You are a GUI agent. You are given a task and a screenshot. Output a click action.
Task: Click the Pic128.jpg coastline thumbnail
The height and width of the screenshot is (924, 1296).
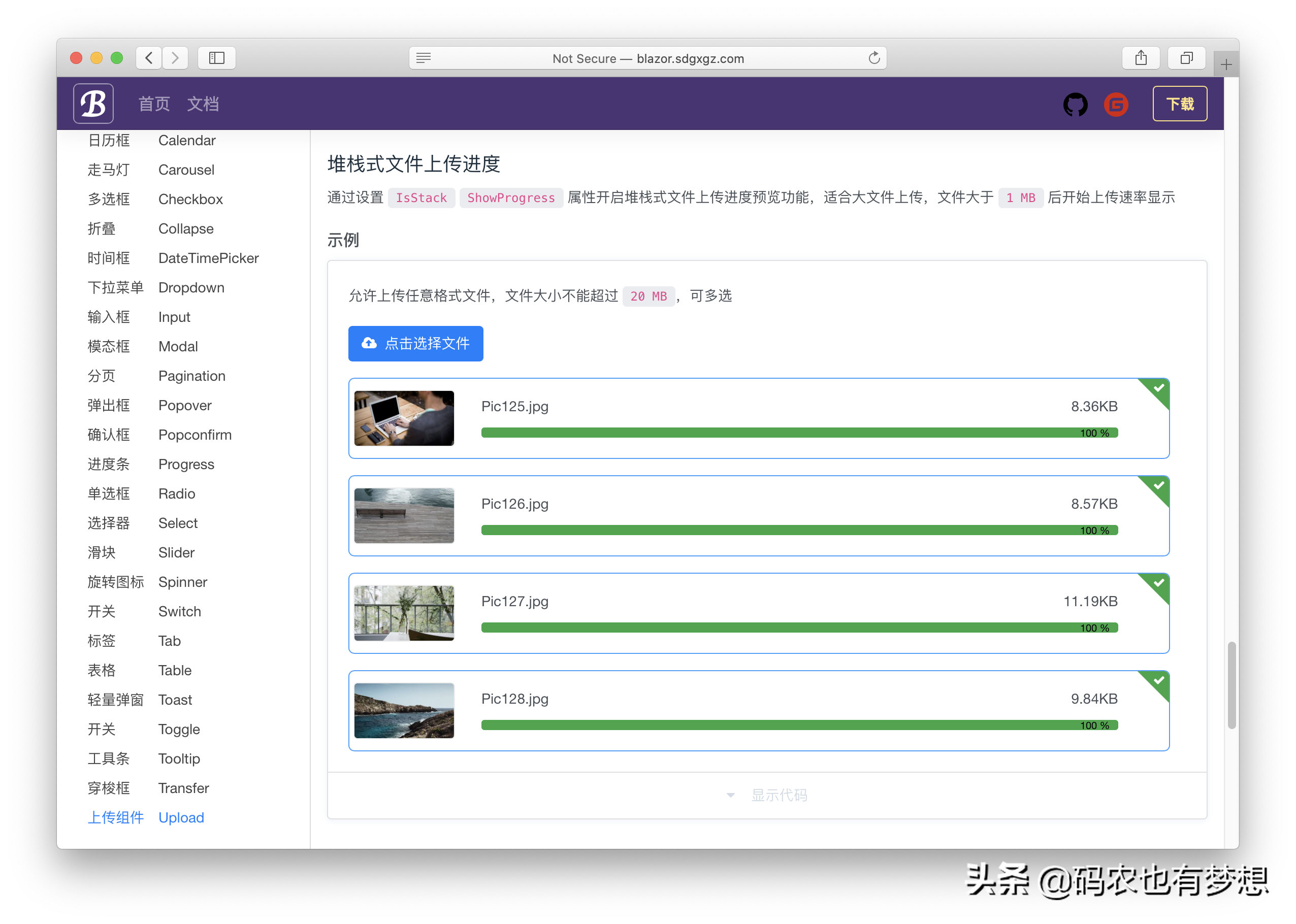(404, 711)
